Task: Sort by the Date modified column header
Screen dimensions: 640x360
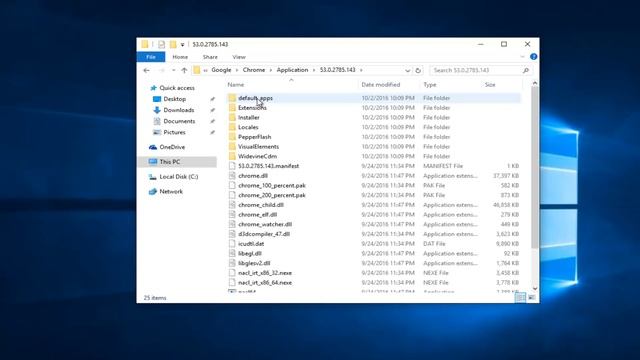Action: pos(380,84)
